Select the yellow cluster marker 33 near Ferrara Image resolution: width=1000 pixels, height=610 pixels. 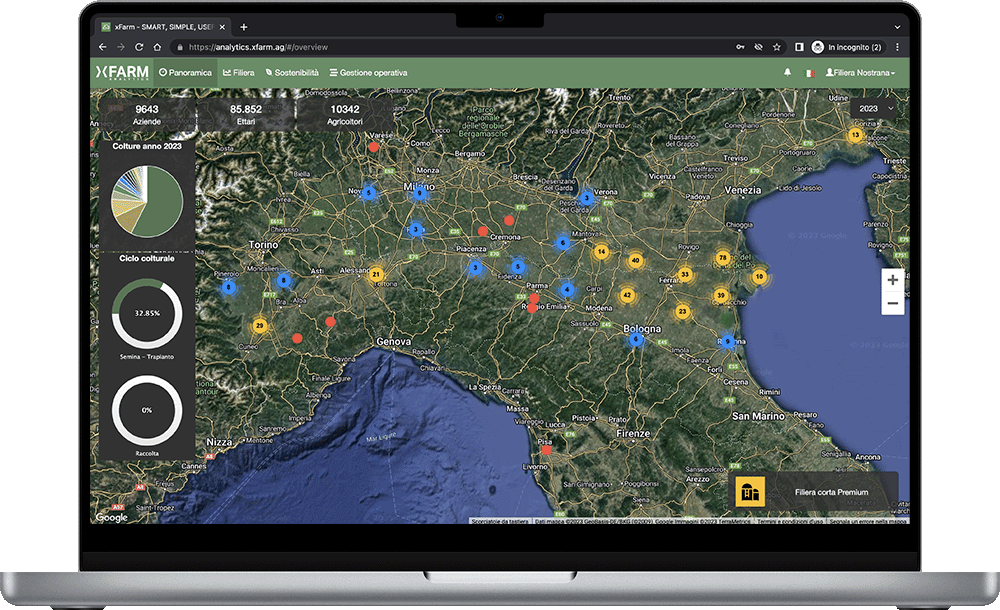tap(685, 274)
